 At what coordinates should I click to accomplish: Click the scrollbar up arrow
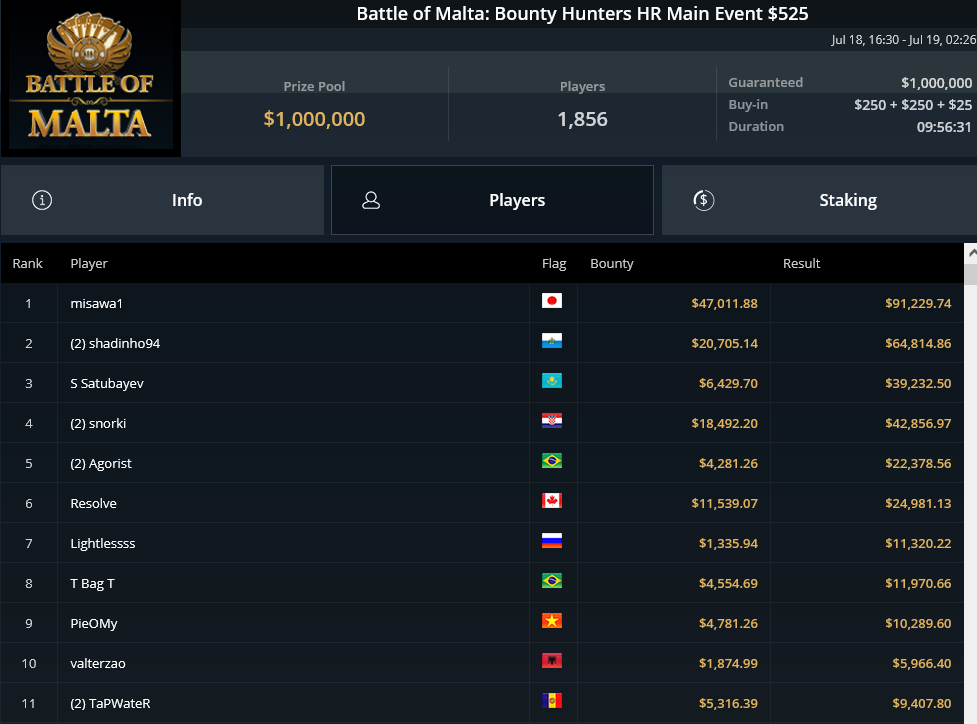(x=971, y=253)
